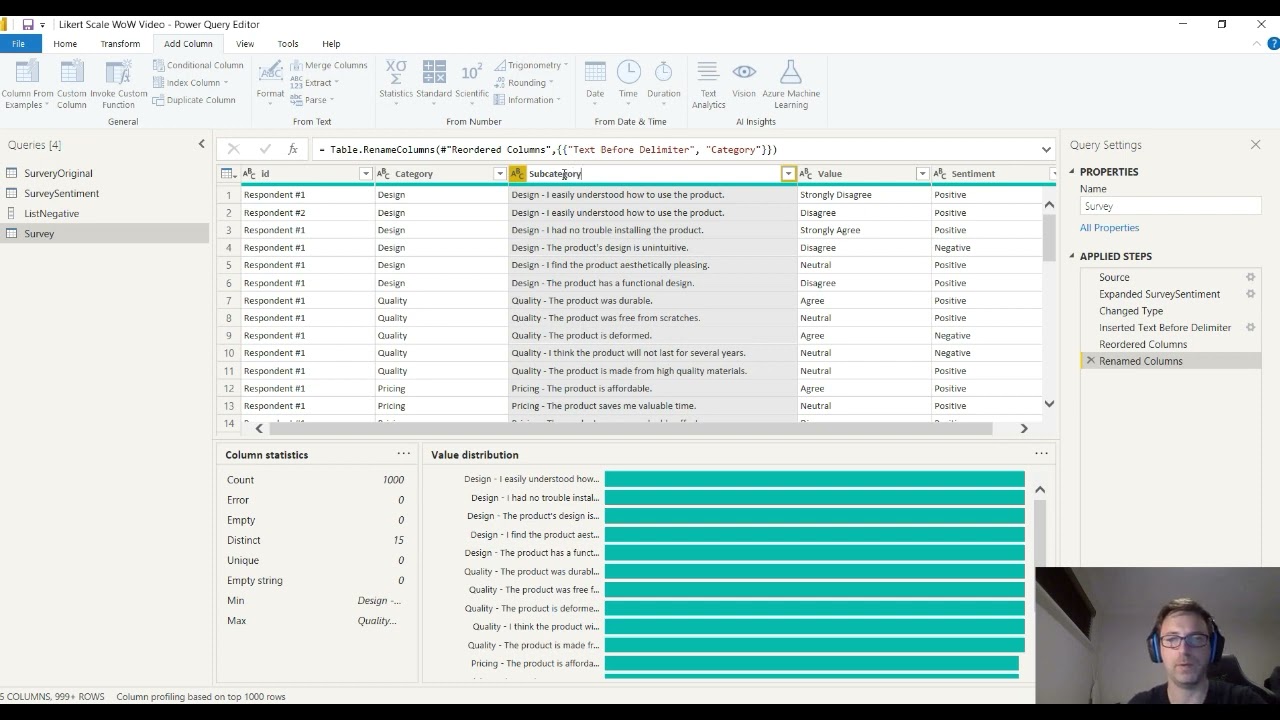This screenshot has width=1280, height=720.
Task: Collapse the Queries pane
Action: 201,145
